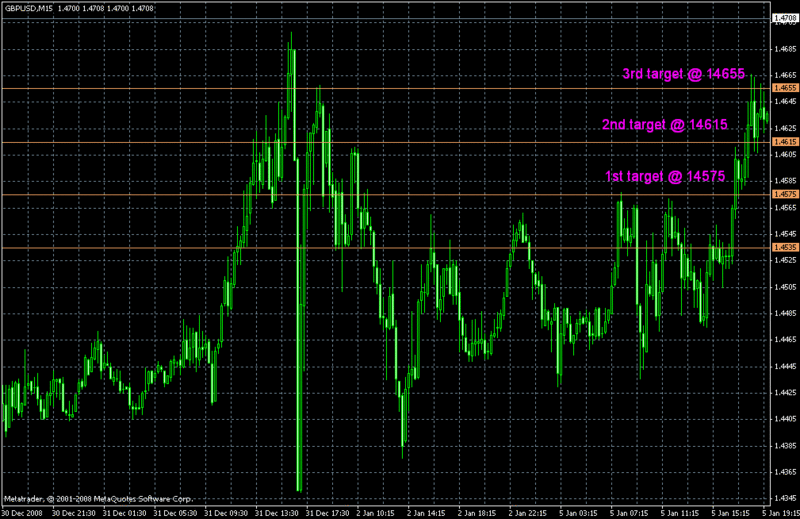800x519 pixels.
Task: Click the 1.4685 price scale value
Action: (x=786, y=50)
